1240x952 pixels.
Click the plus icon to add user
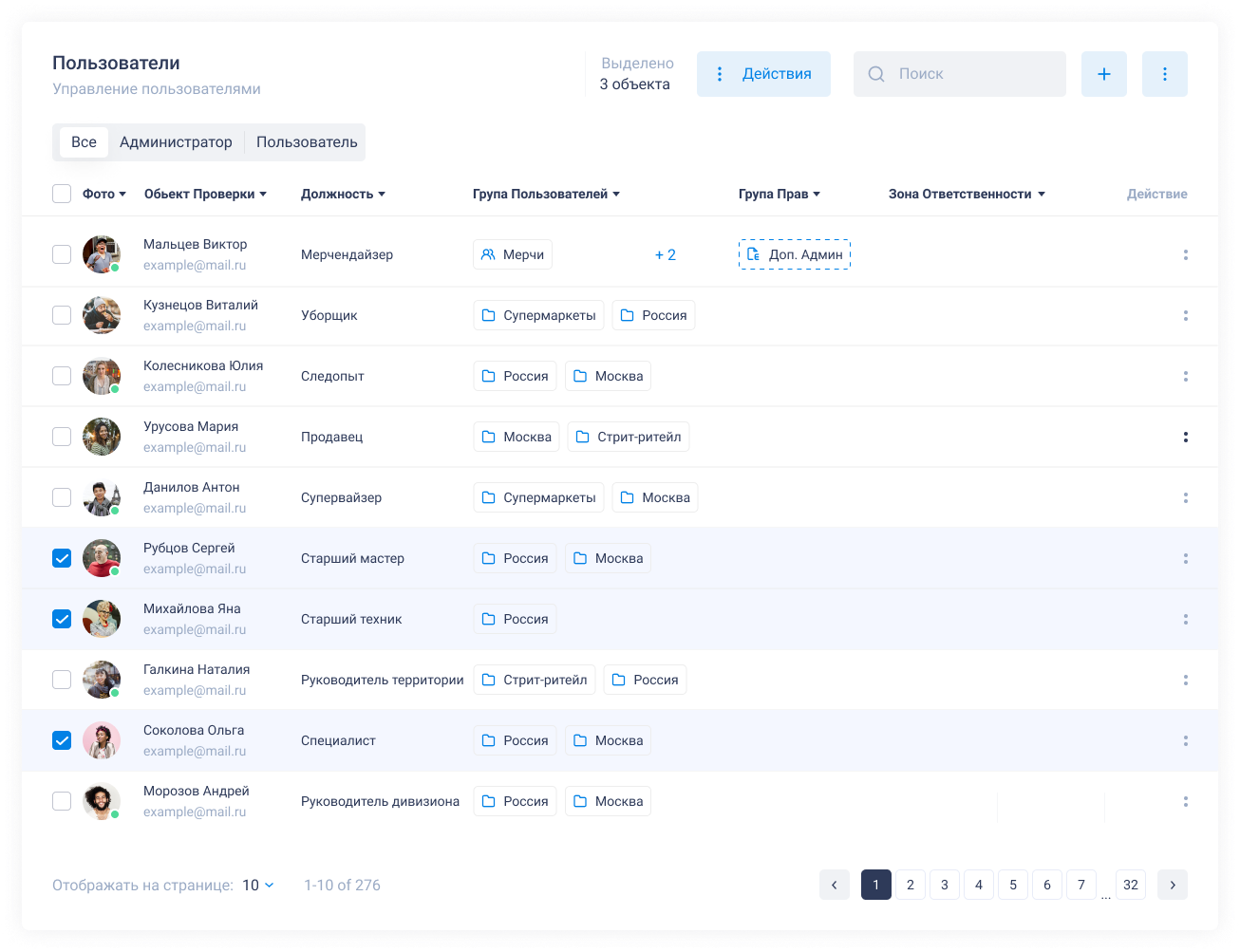point(1103,74)
